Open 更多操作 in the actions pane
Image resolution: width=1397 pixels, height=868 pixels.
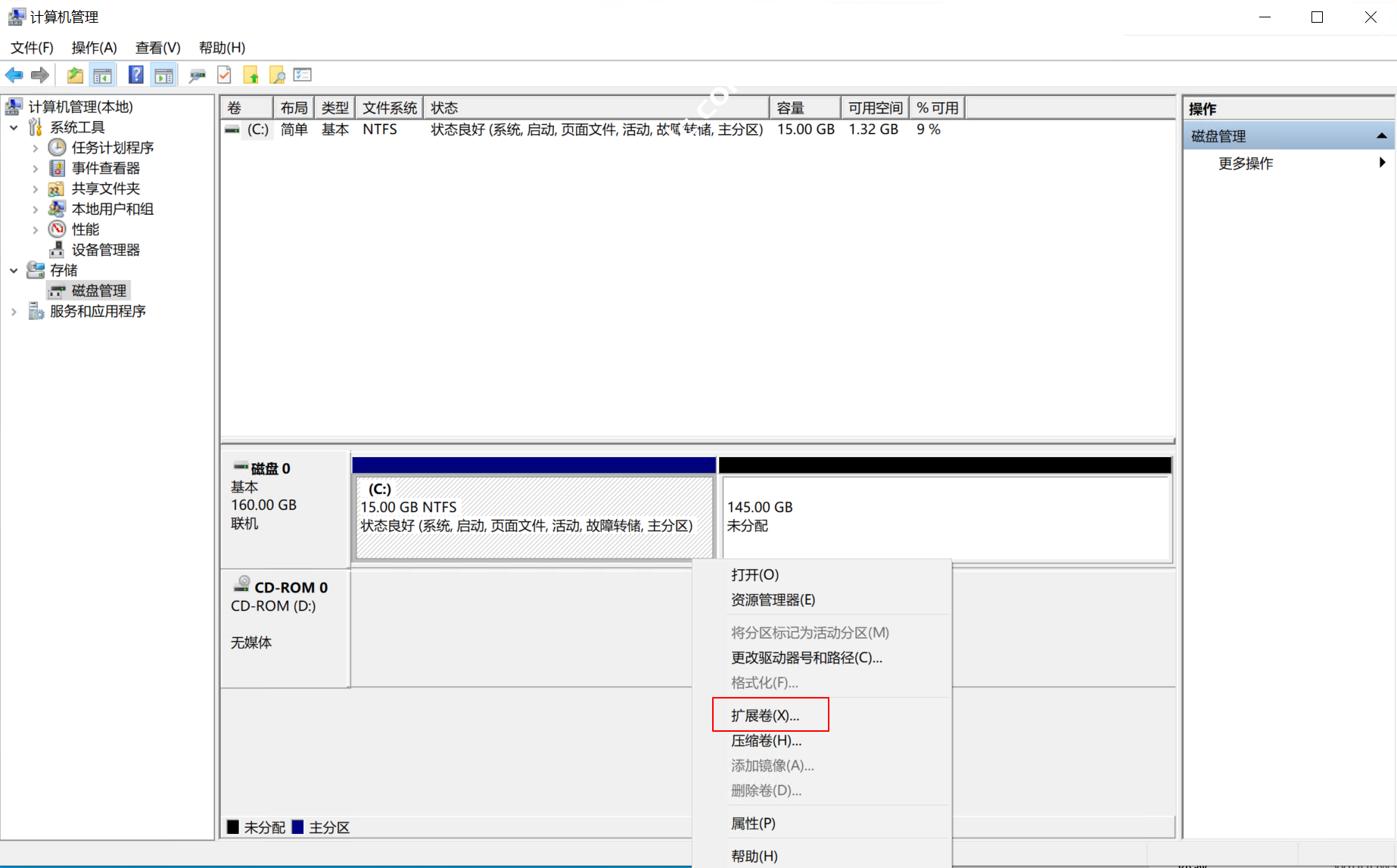[1246, 163]
